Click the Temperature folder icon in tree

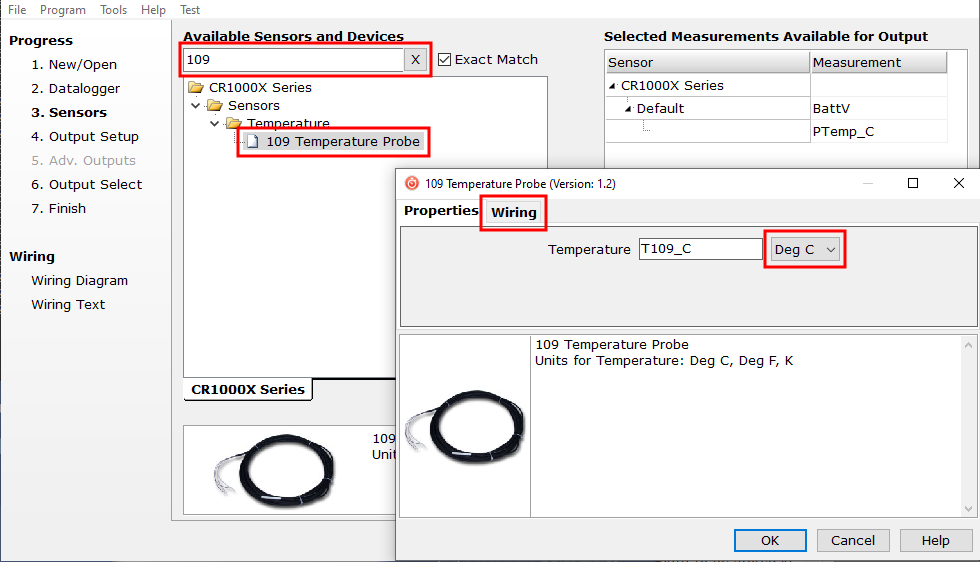(234, 124)
